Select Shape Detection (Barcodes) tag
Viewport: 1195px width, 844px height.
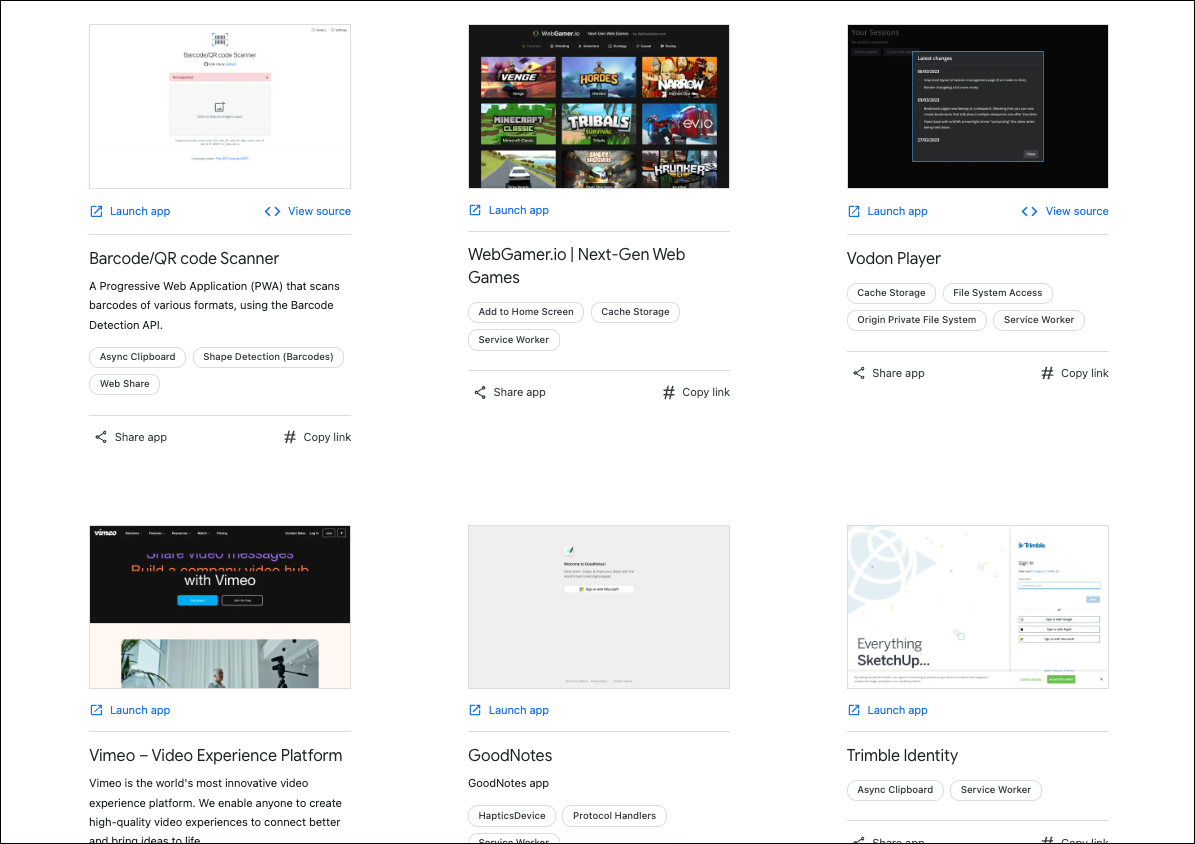[268, 357]
